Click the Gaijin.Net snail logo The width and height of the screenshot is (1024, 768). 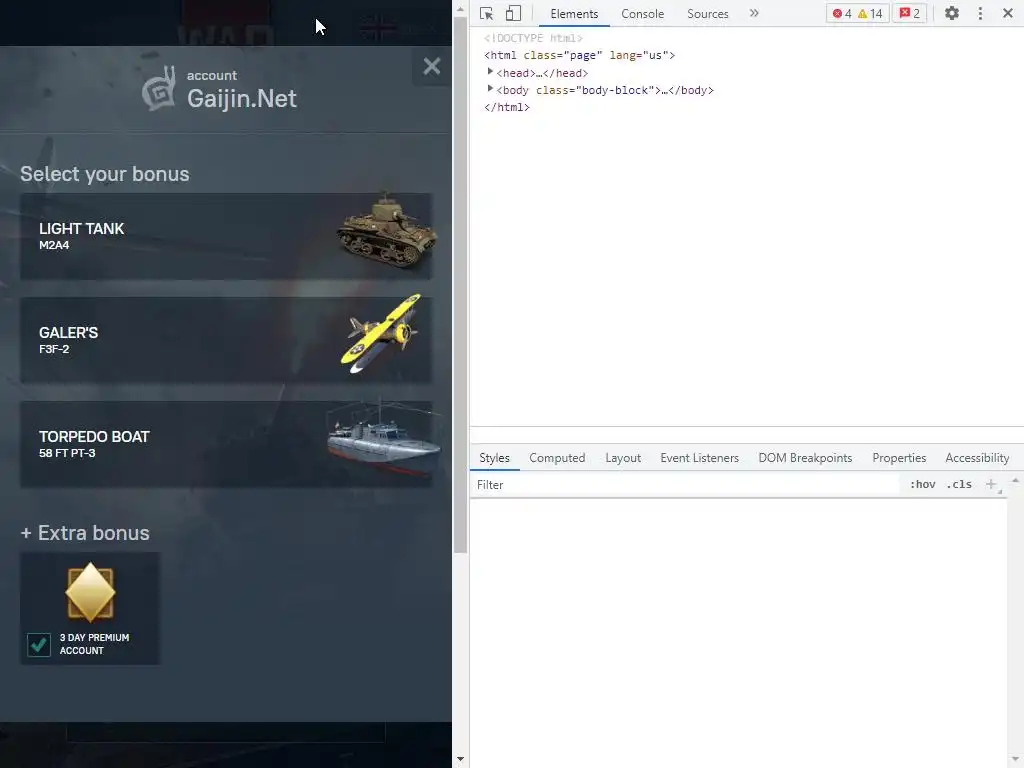pyautogui.click(x=159, y=88)
